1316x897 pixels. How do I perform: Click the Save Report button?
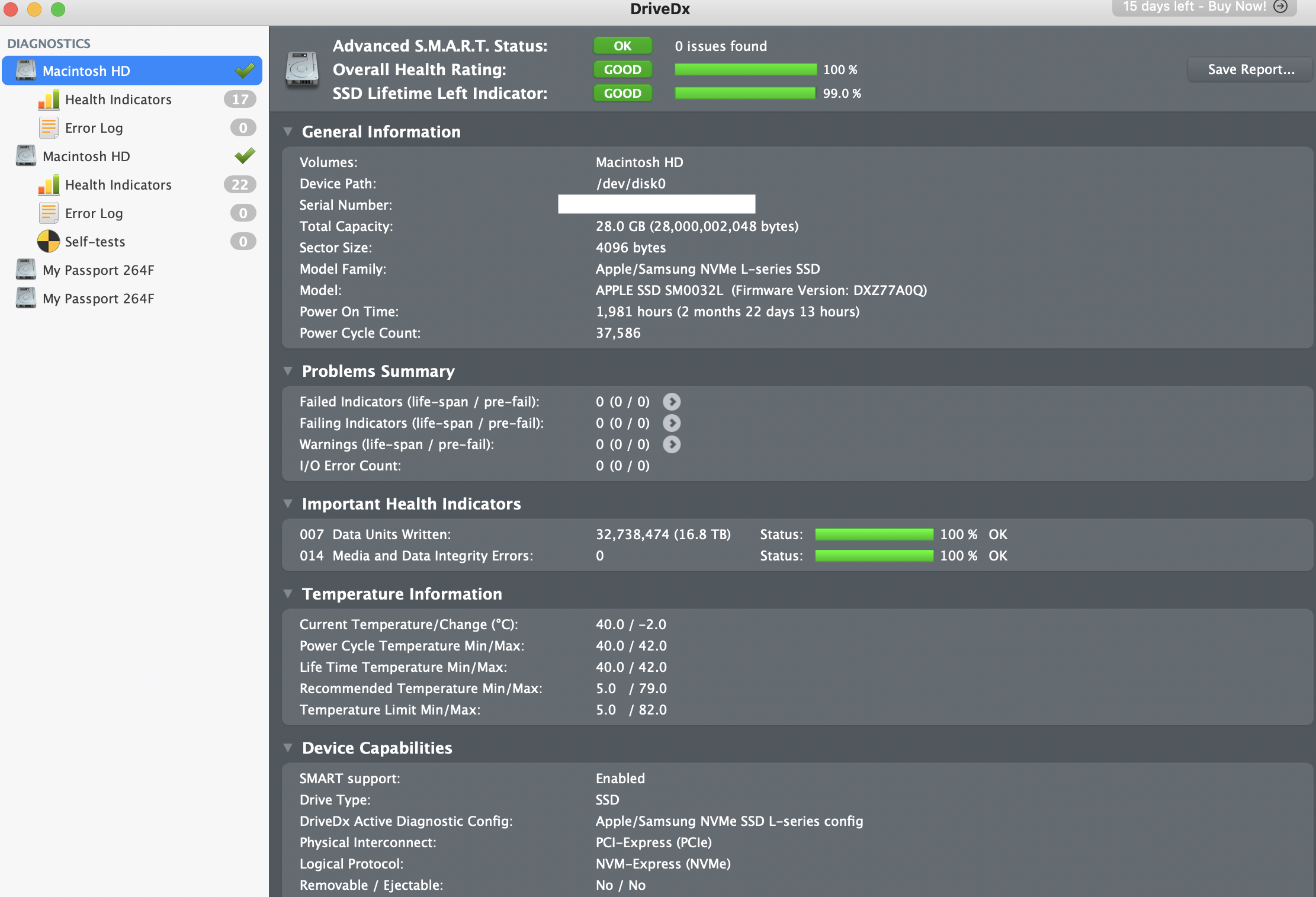click(x=1251, y=69)
